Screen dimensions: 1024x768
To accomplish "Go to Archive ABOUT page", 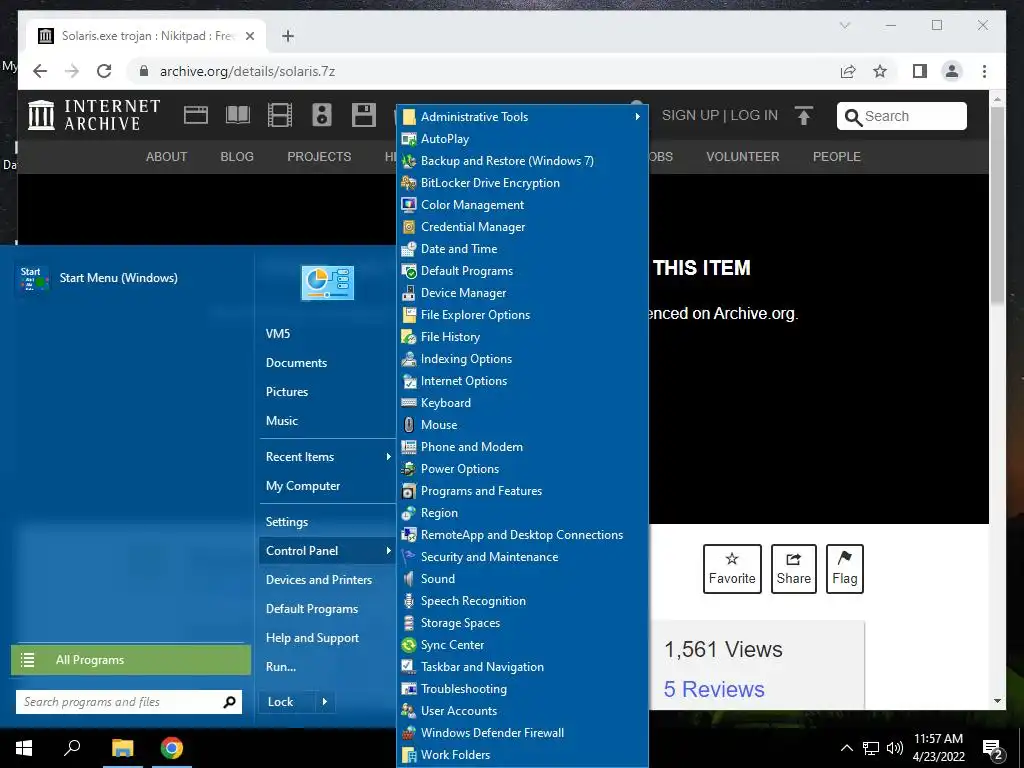I will [167, 157].
